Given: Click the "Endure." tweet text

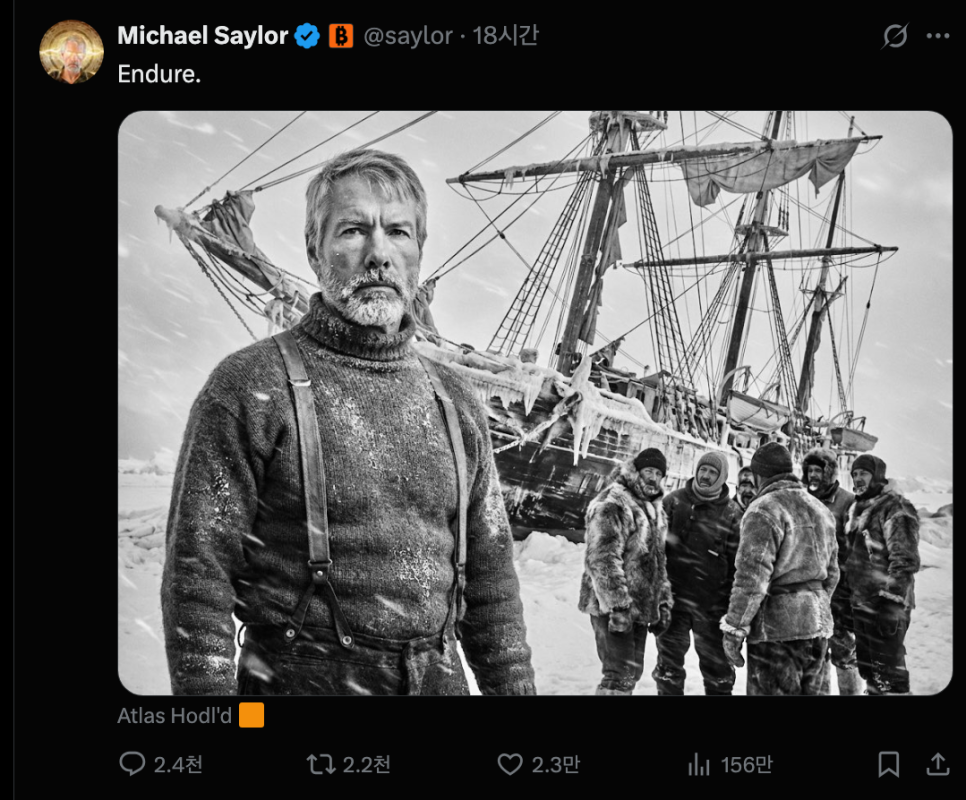Looking at the screenshot, I should coord(159,74).
